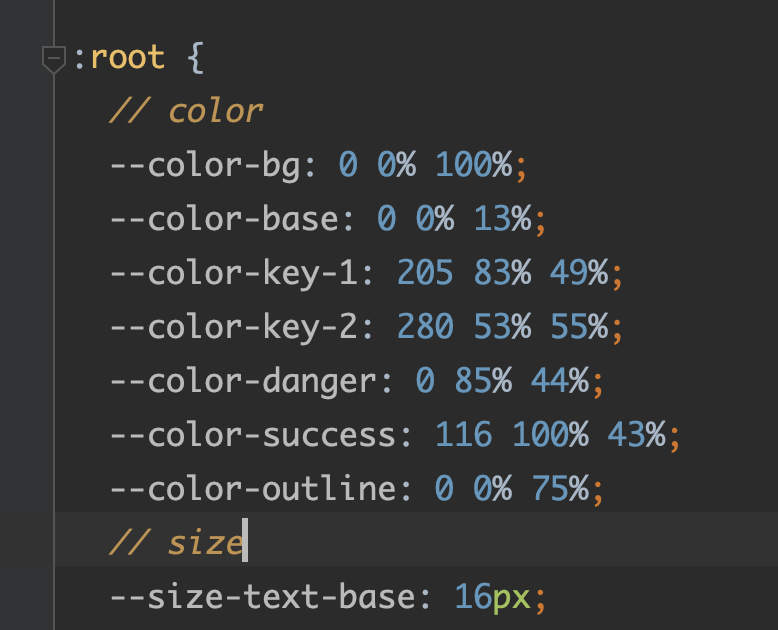Click the 85% saturation of --color-danger

[x=483, y=380]
